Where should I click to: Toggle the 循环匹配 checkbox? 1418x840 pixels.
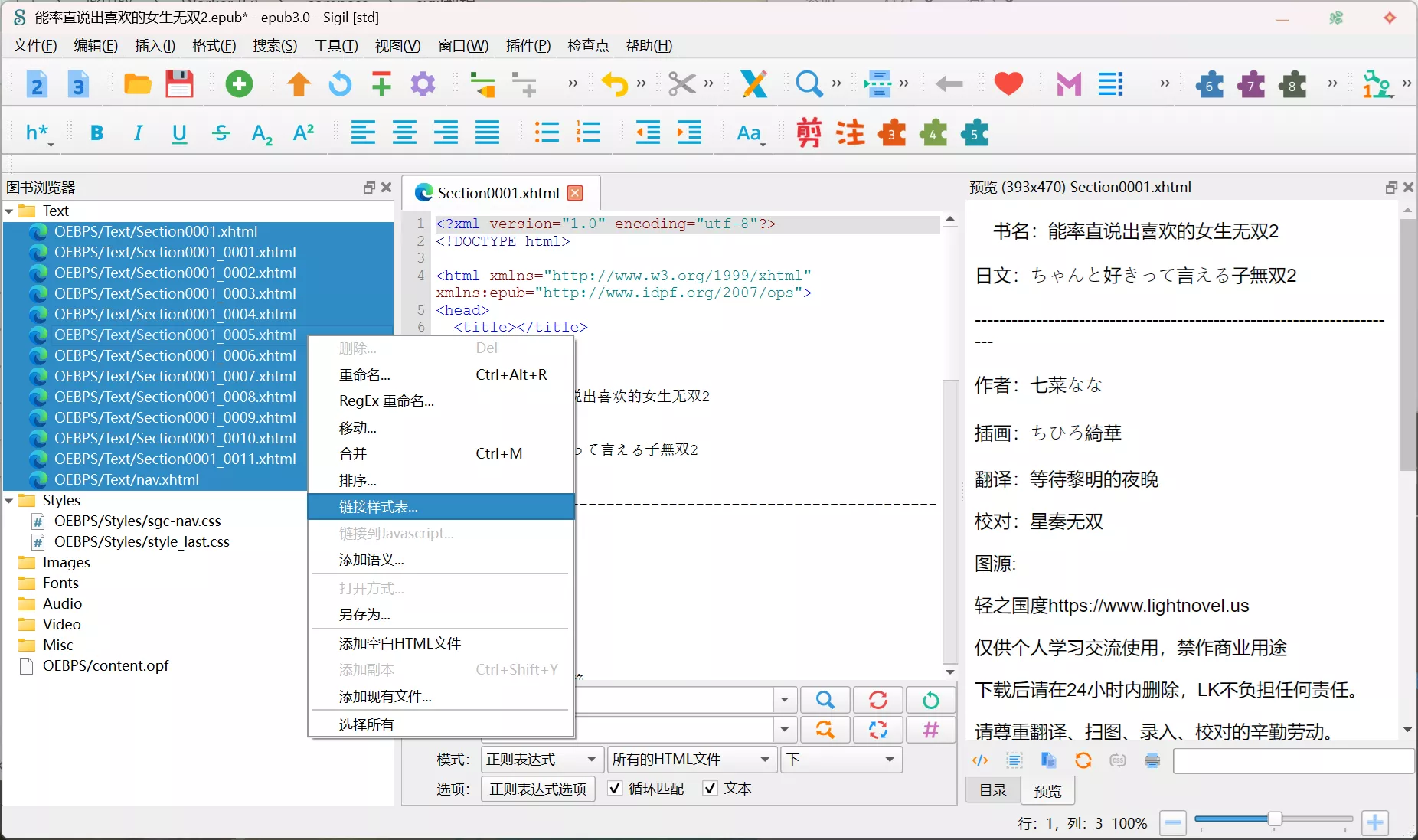615,789
